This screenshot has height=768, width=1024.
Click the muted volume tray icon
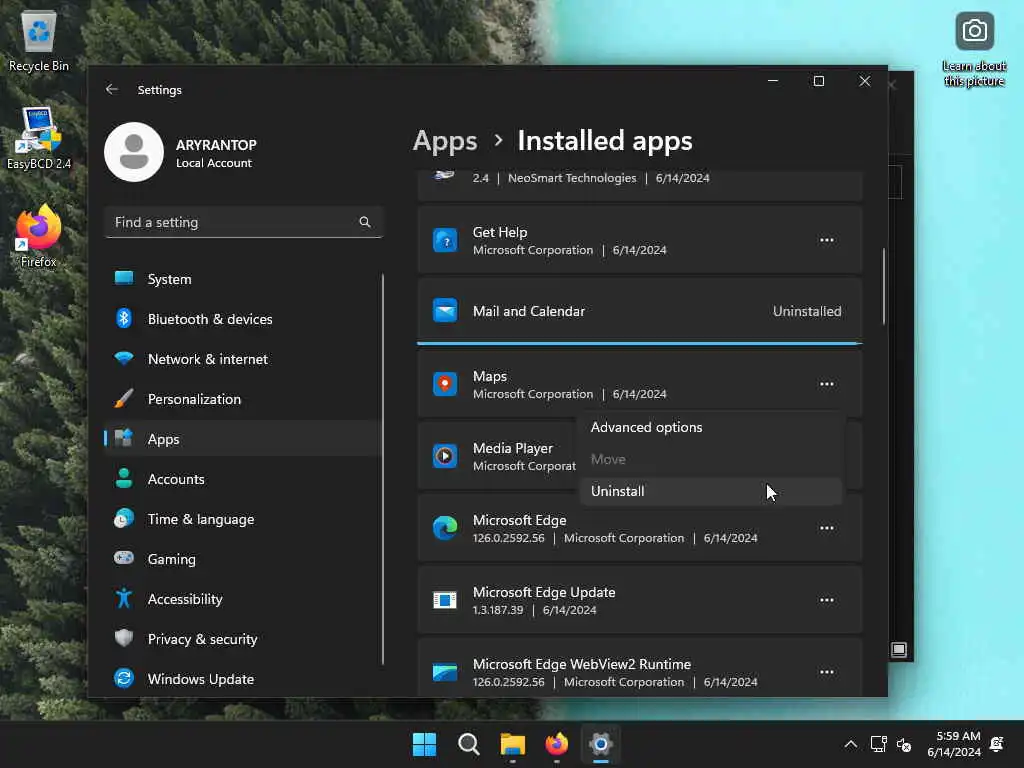[x=904, y=744]
